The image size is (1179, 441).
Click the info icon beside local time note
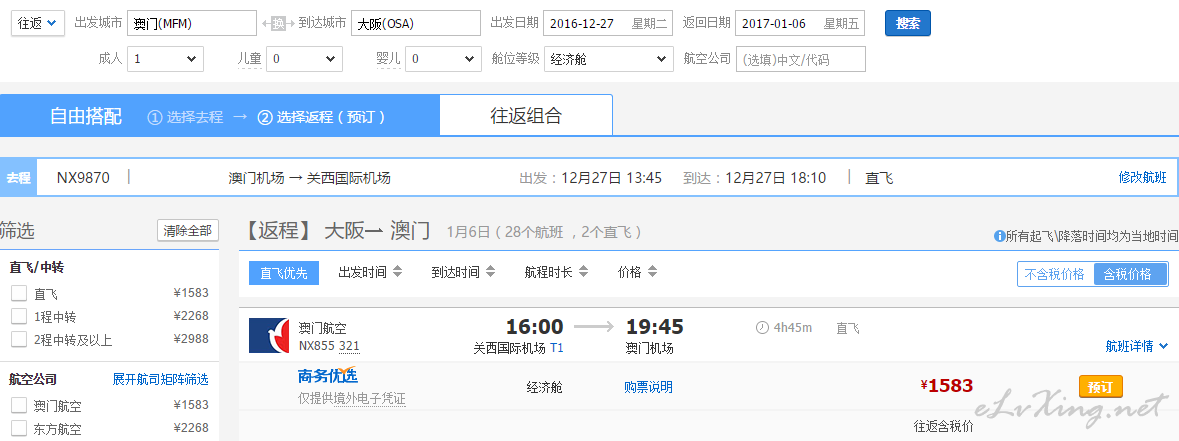click(x=999, y=236)
